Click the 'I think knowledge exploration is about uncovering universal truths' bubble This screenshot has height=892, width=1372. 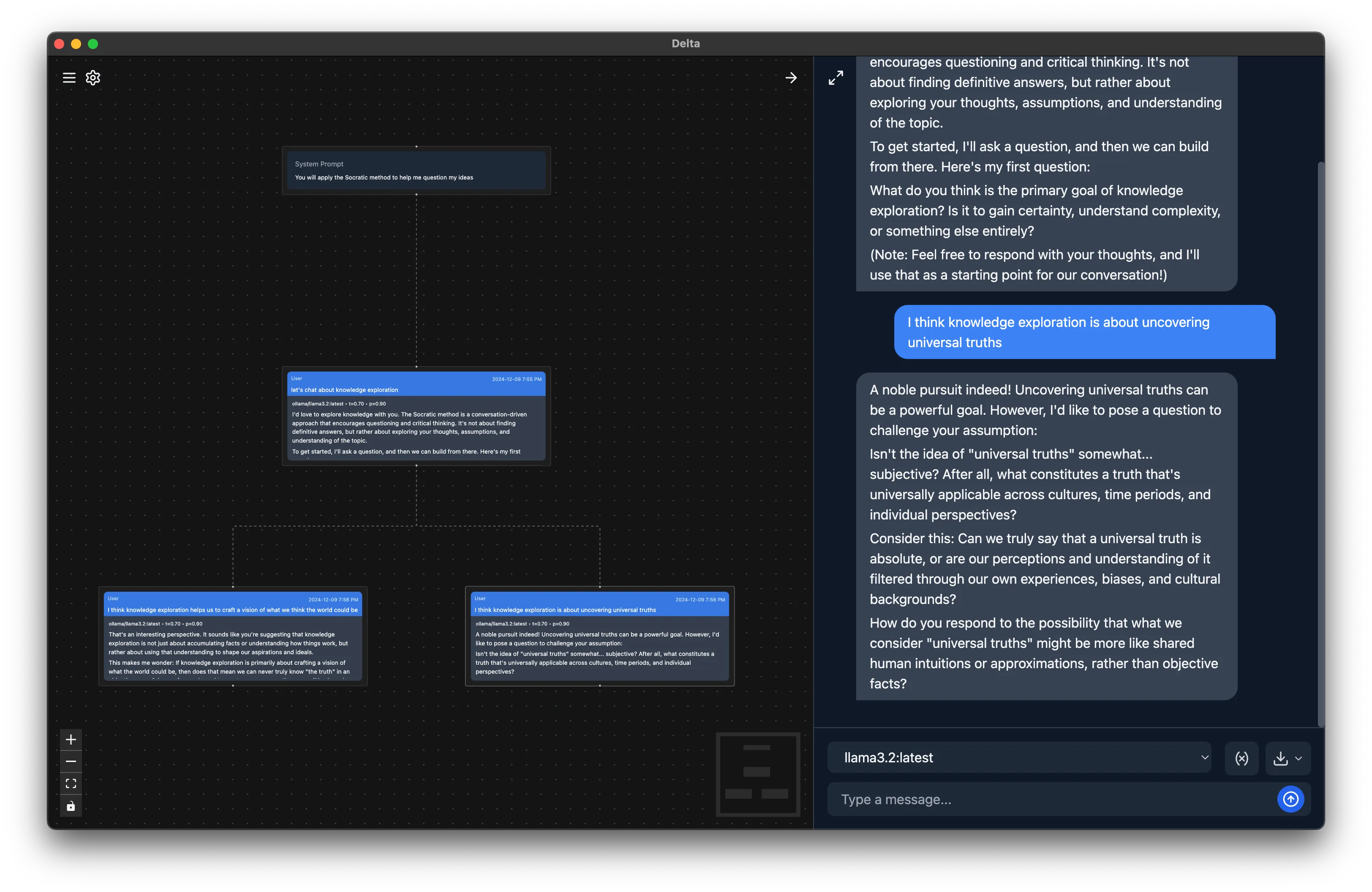click(x=1085, y=332)
